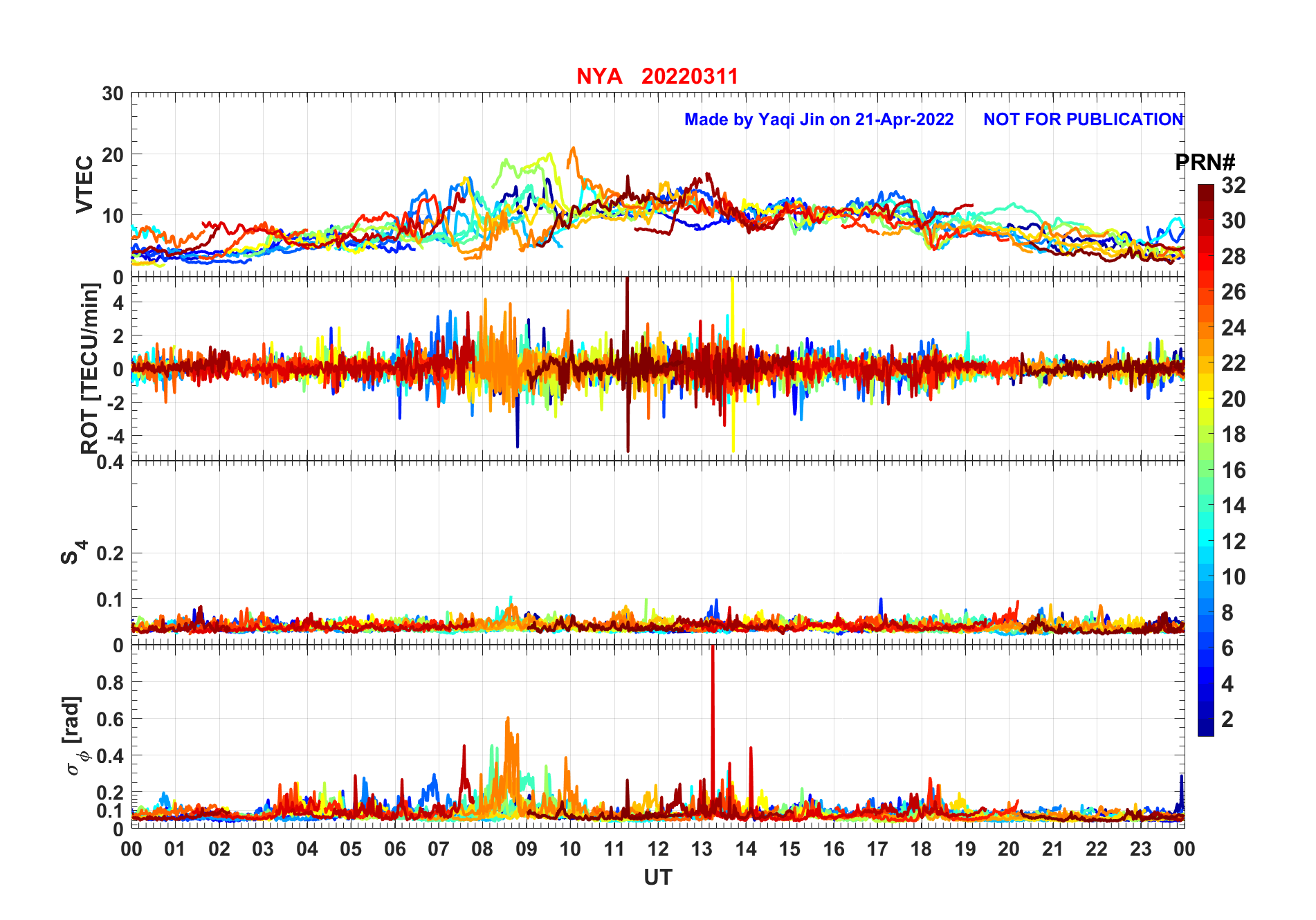Click UT axis tick label 11
This screenshot has height=920, width=1316.
(614, 849)
